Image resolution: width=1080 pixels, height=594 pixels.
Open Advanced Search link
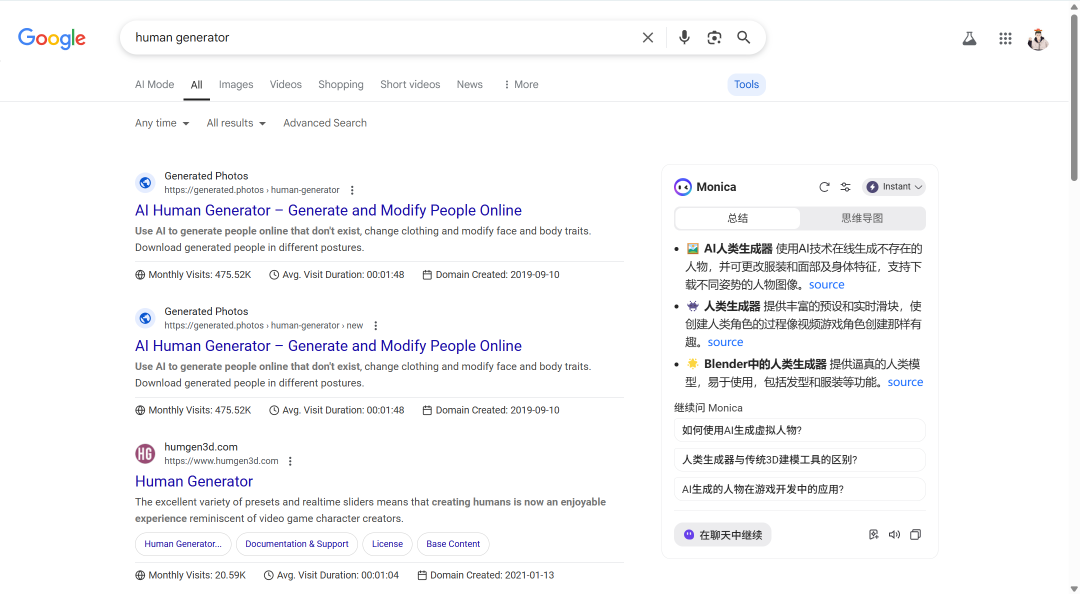tap(325, 123)
